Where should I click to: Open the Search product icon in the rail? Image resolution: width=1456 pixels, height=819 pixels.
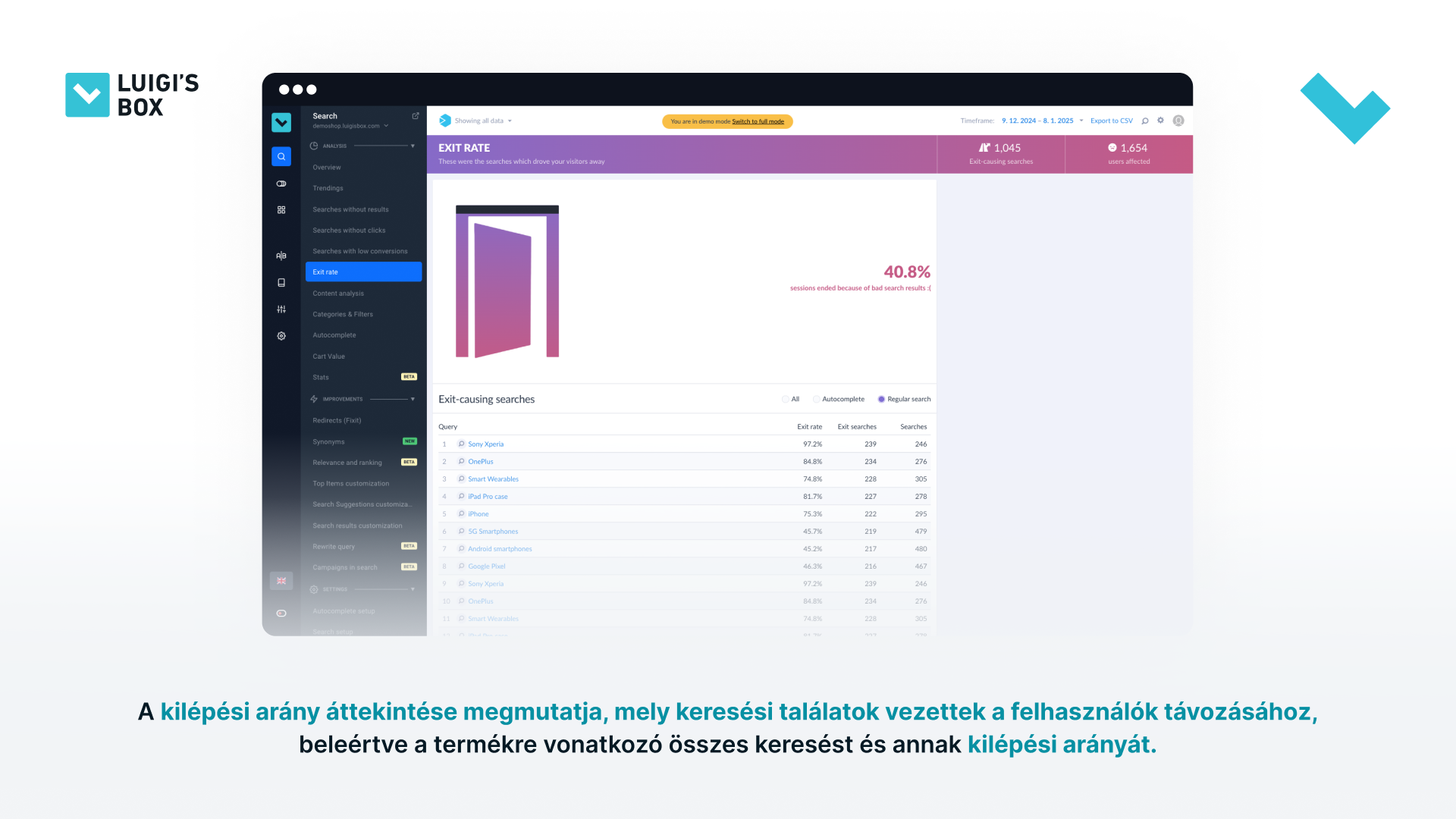click(281, 156)
